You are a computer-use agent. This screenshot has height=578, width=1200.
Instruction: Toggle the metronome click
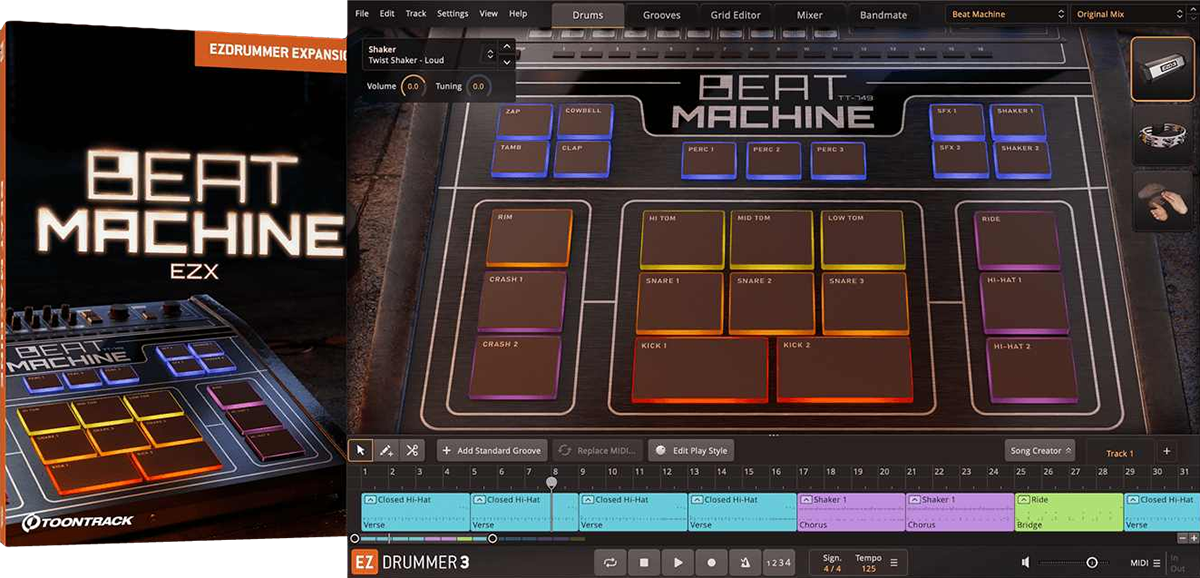746,563
